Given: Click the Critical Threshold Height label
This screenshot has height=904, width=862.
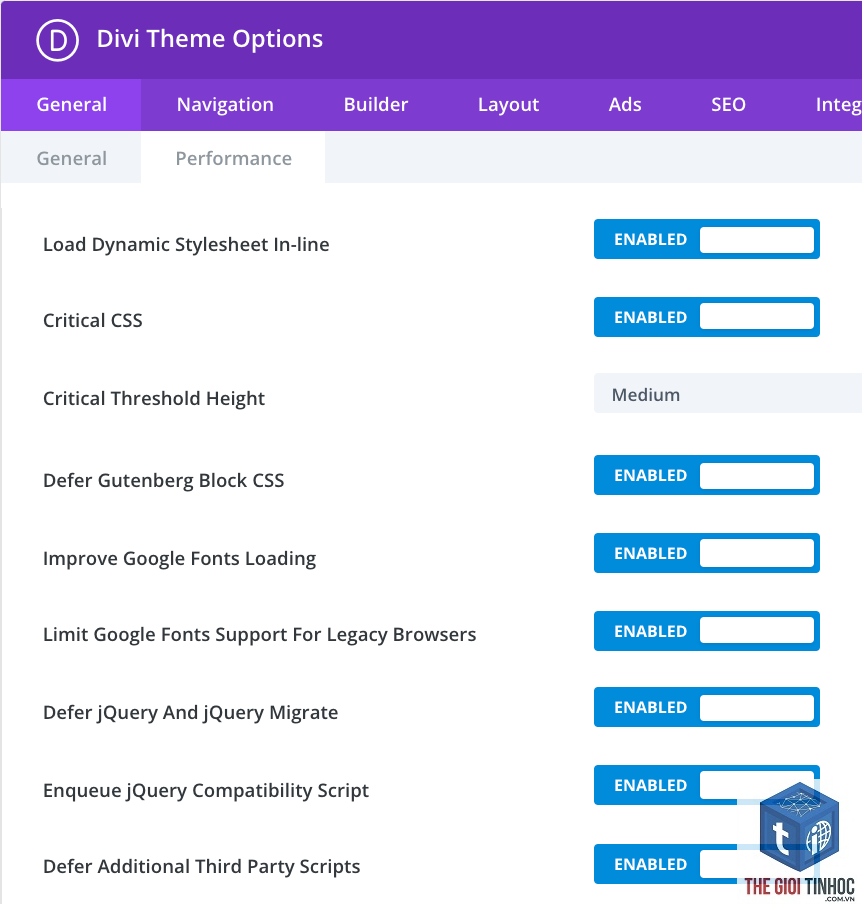Looking at the screenshot, I should pos(154,398).
